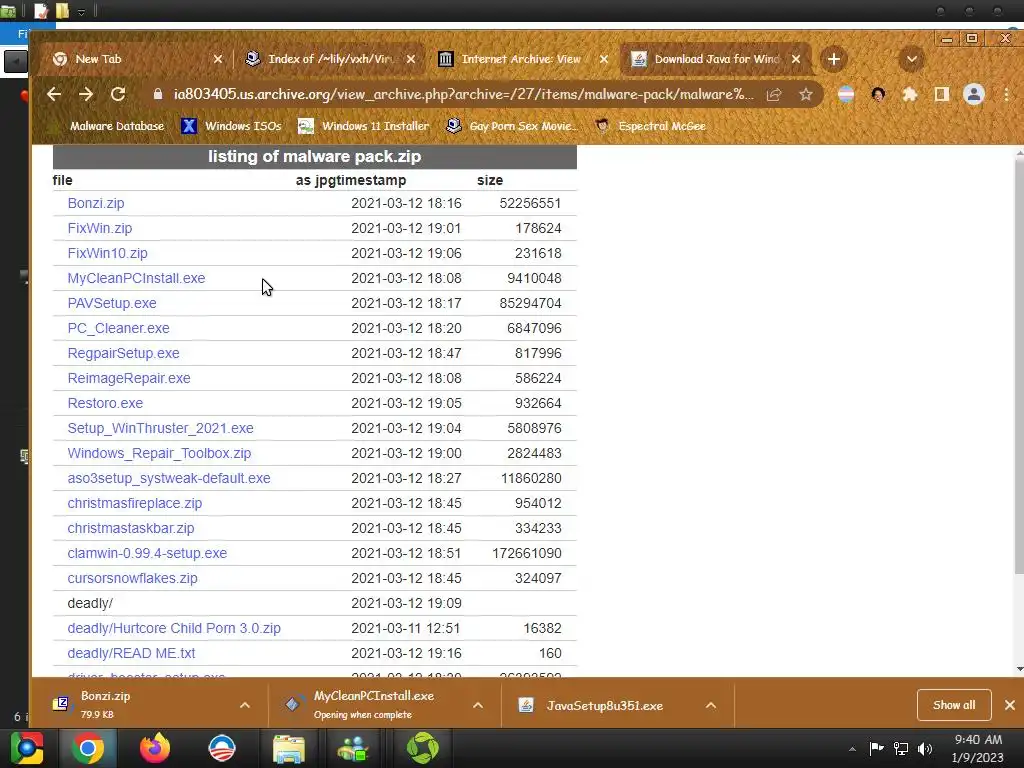This screenshot has height=768, width=1024.
Task: Close the Index of /~lily/vxh tab
Action: (x=411, y=59)
